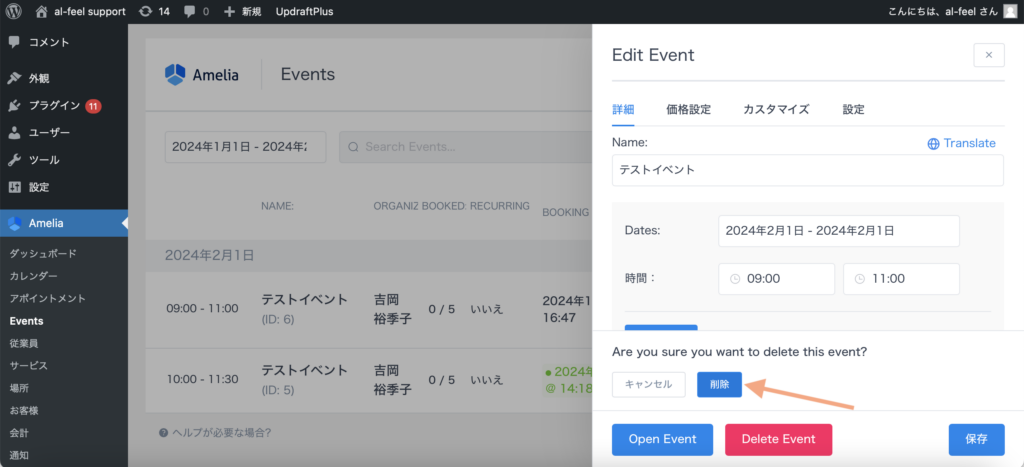1024x467 pixels.
Task: Open the プラグイン menu in sidebar
Action: 54,105
